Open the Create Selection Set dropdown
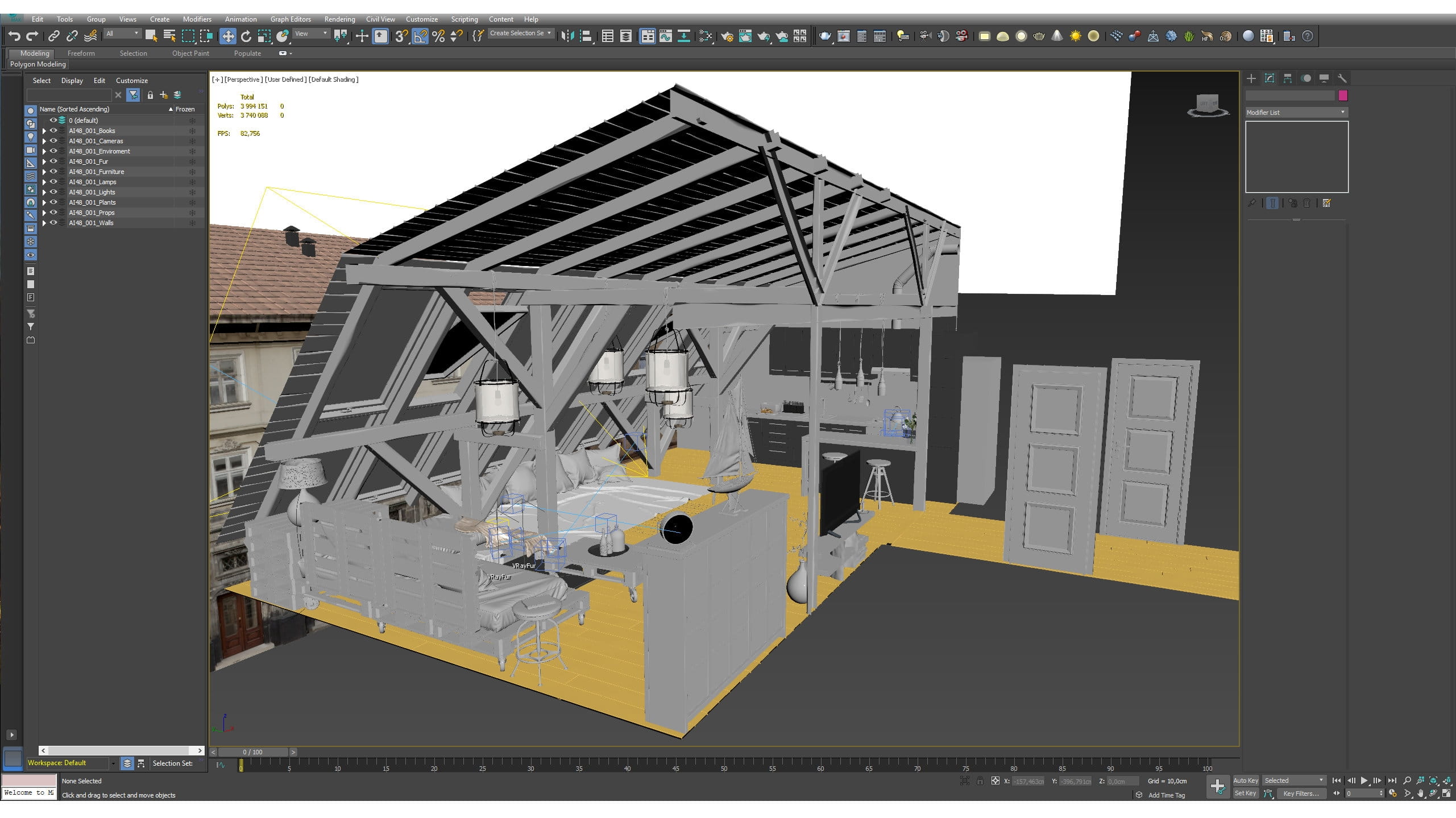1456x818 pixels. (521, 34)
